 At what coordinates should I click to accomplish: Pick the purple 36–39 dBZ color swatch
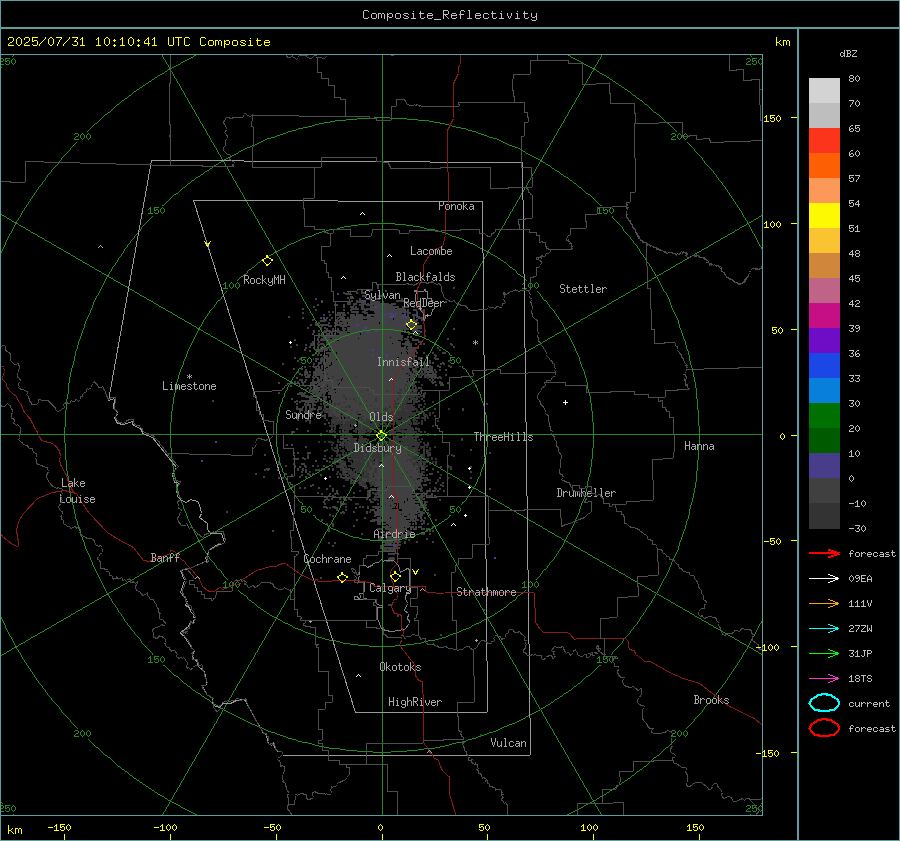[x=824, y=341]
